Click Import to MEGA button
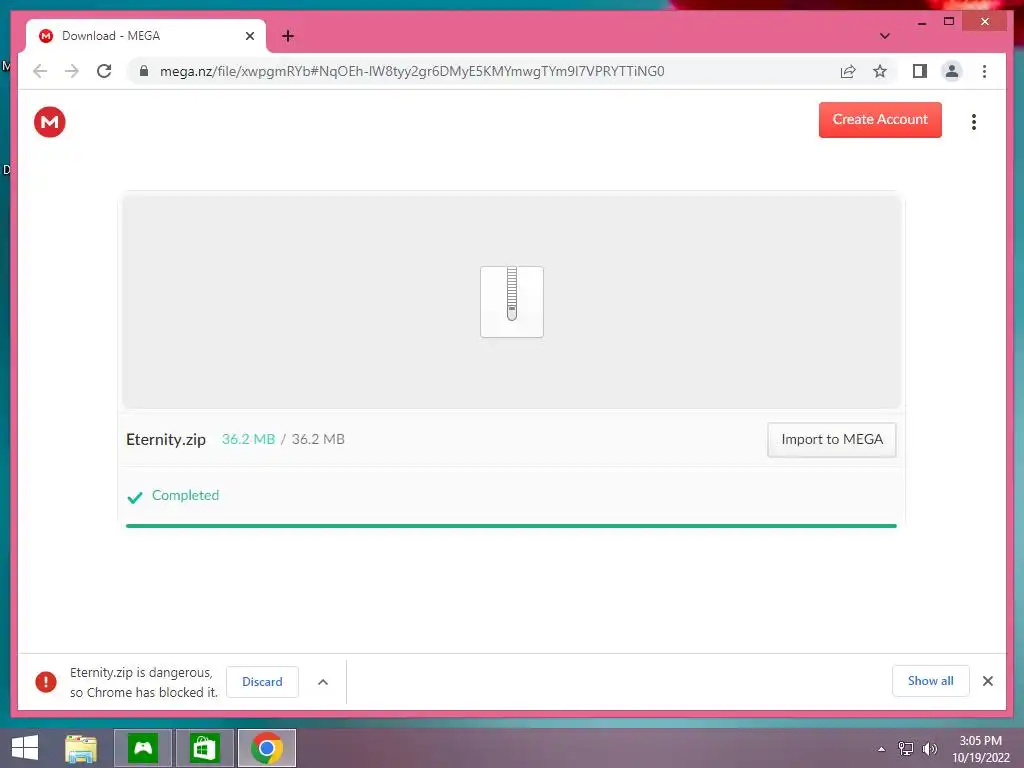This screenshot has width=1024, height=768. coord(831,440)
